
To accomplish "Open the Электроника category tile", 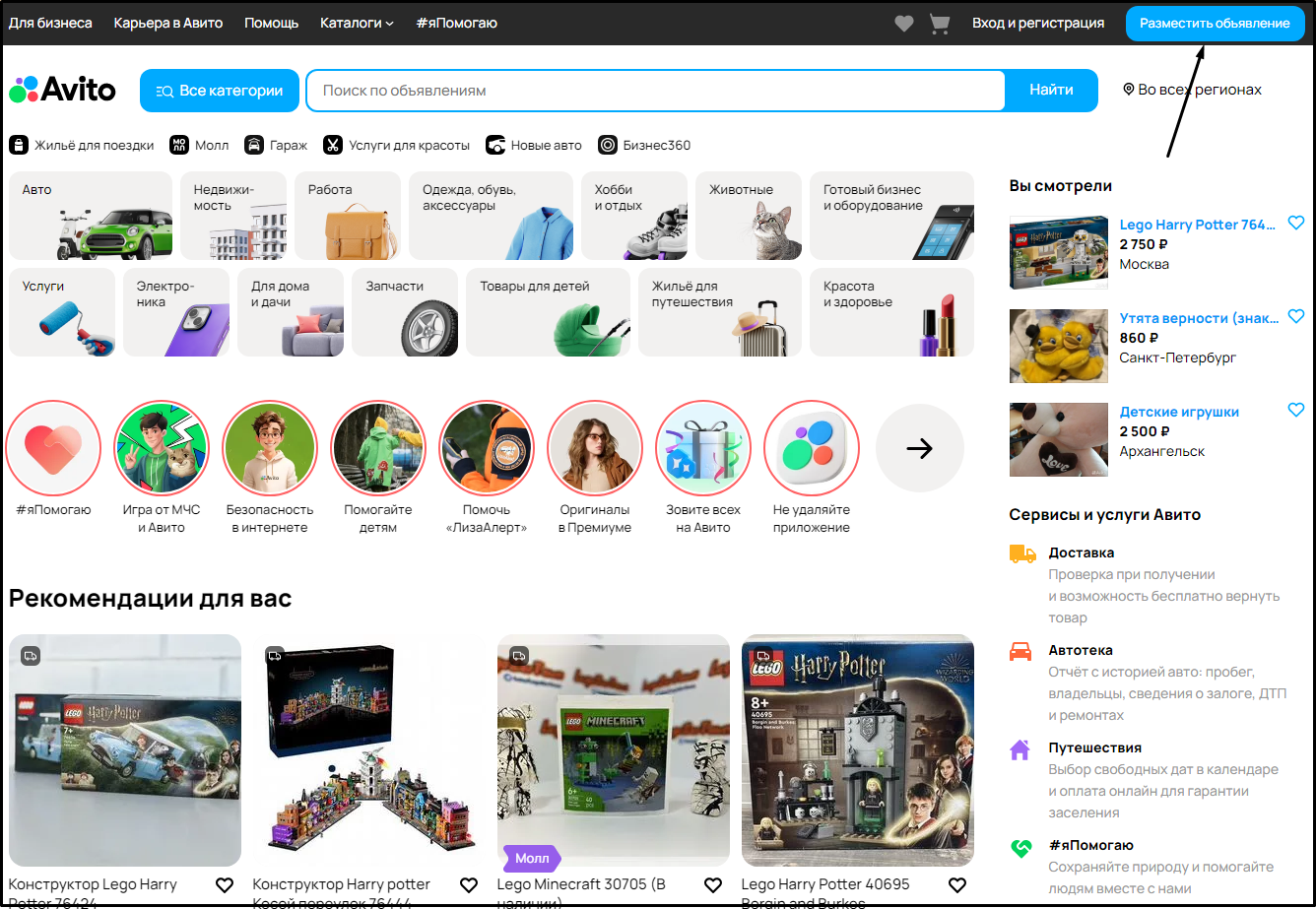I will pos(176,312).
